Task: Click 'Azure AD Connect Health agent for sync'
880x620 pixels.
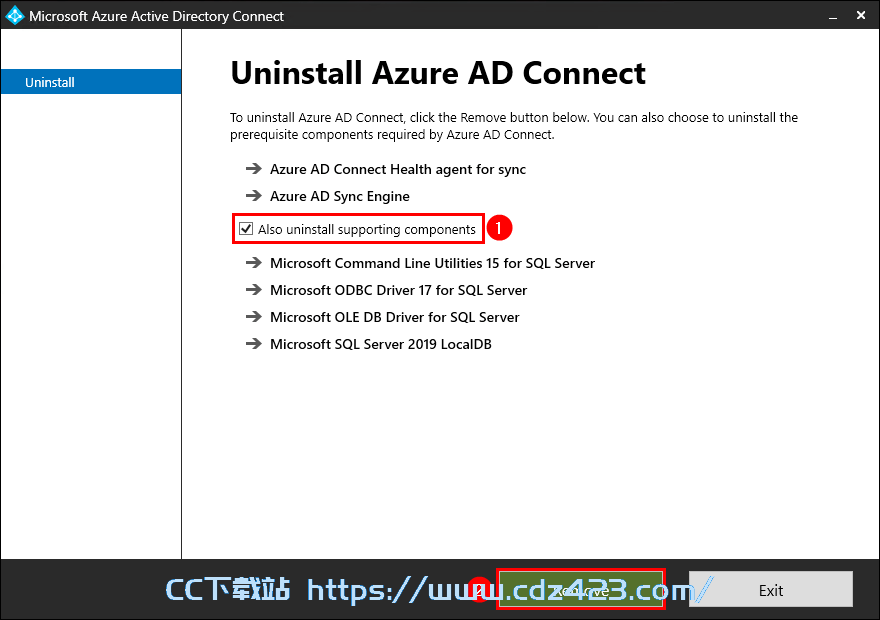Action: [398, 169]
